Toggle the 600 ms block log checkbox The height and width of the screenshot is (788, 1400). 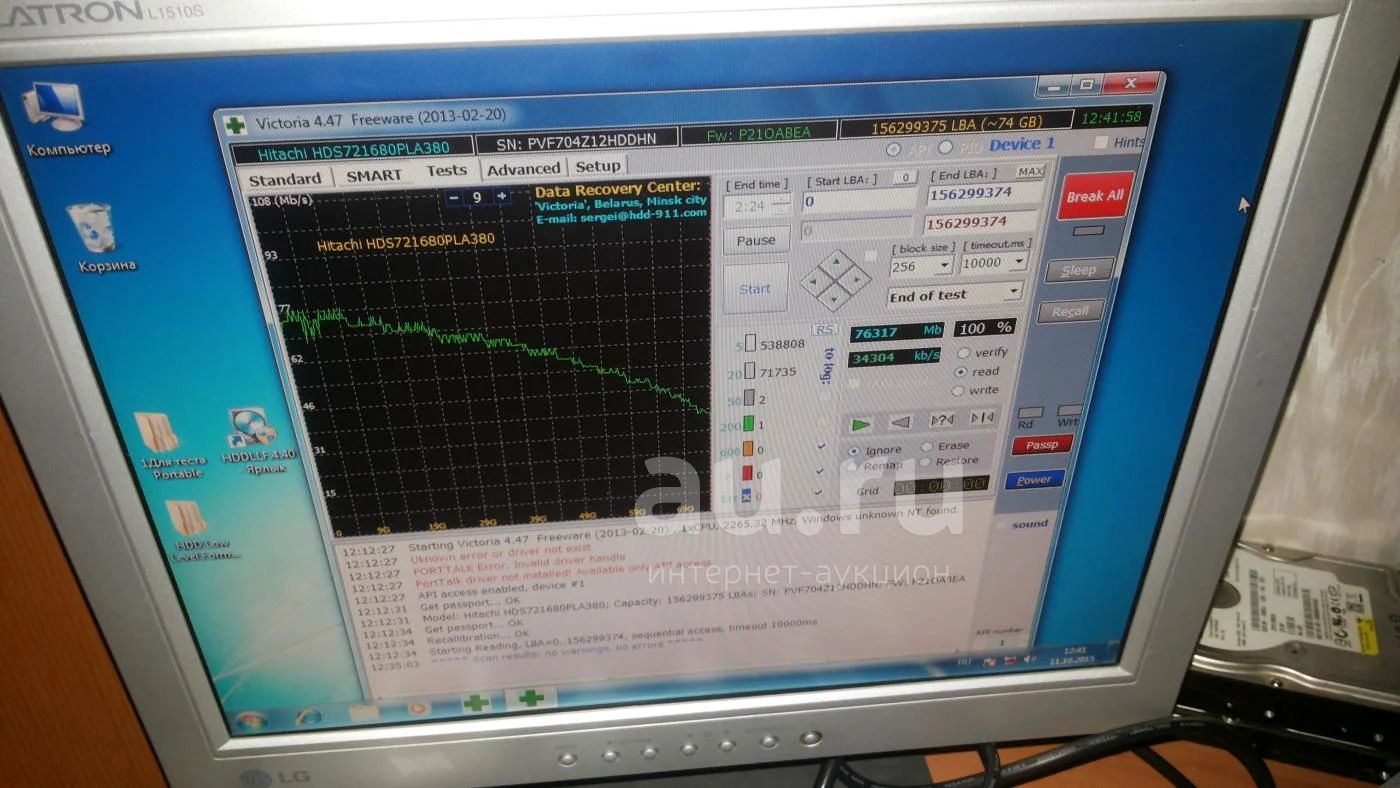coord(821,448)
